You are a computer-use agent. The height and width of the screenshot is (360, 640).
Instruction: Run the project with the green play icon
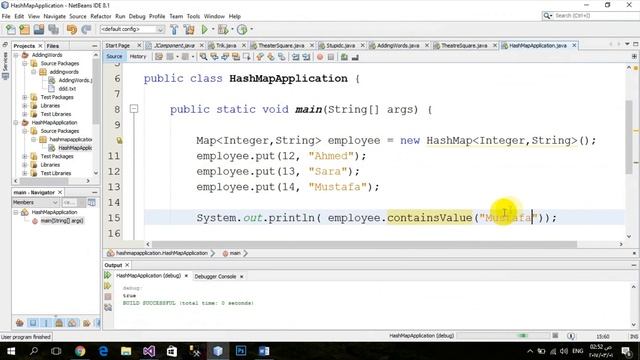(x=204, y=29)
